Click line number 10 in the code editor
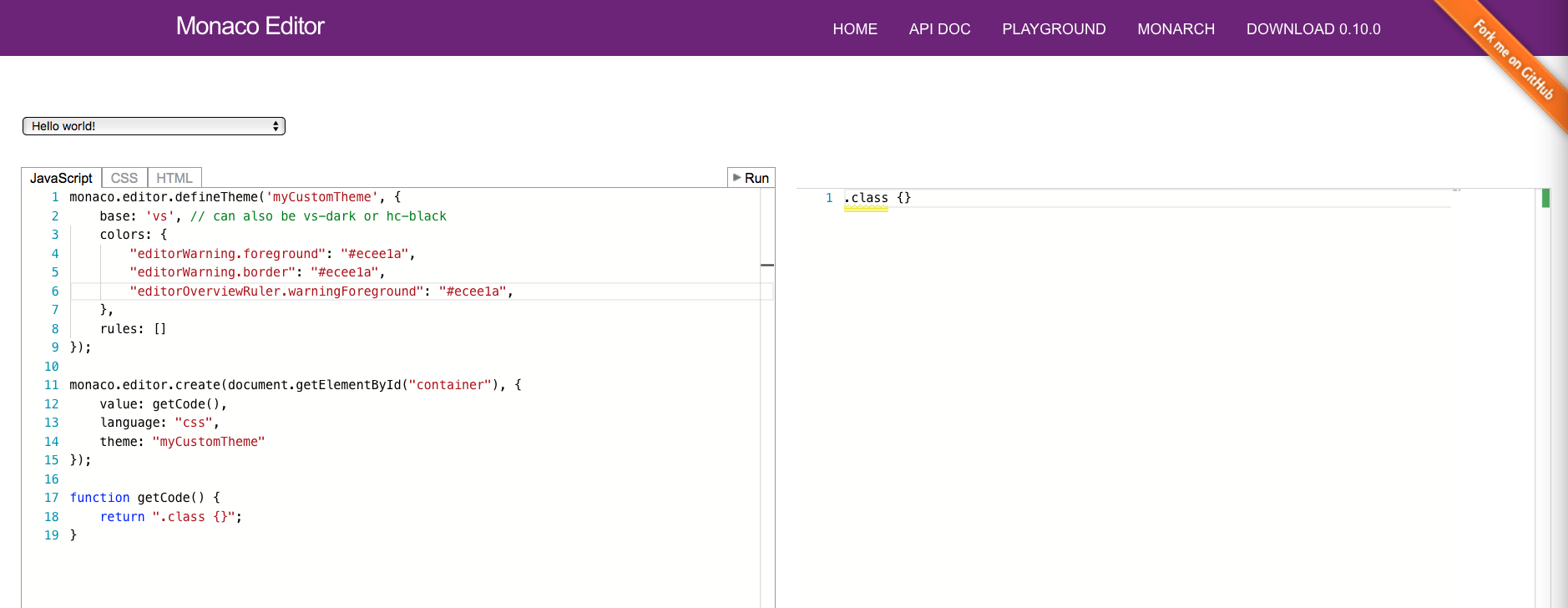This screenshot has width=1568, height=608. click(52, 367)
